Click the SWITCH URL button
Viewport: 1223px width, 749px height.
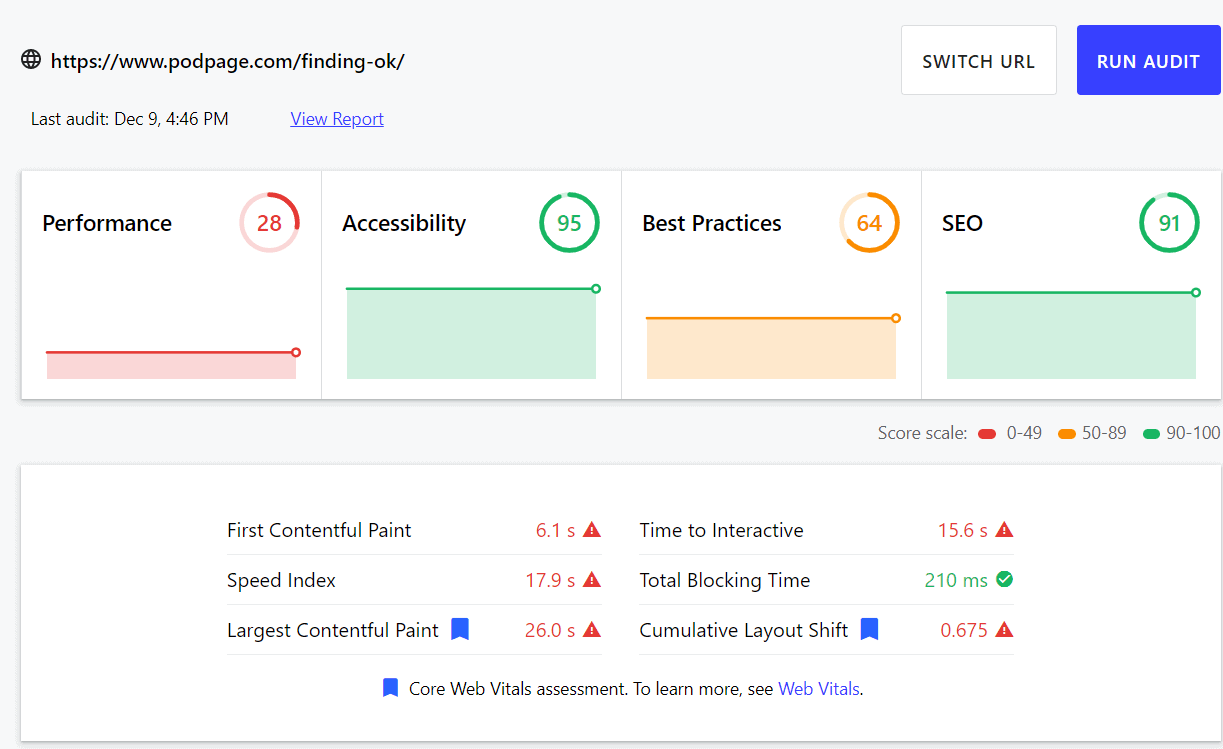pyautogui.click(x=978, y=60)
